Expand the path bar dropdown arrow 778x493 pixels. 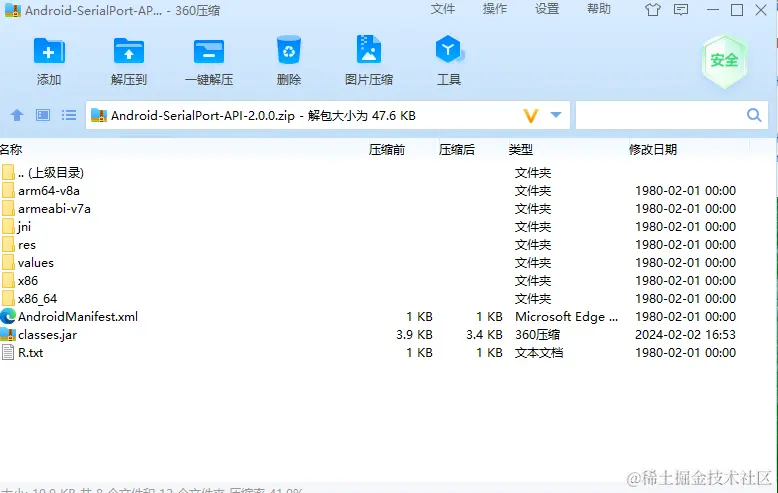tap(556, 115)
